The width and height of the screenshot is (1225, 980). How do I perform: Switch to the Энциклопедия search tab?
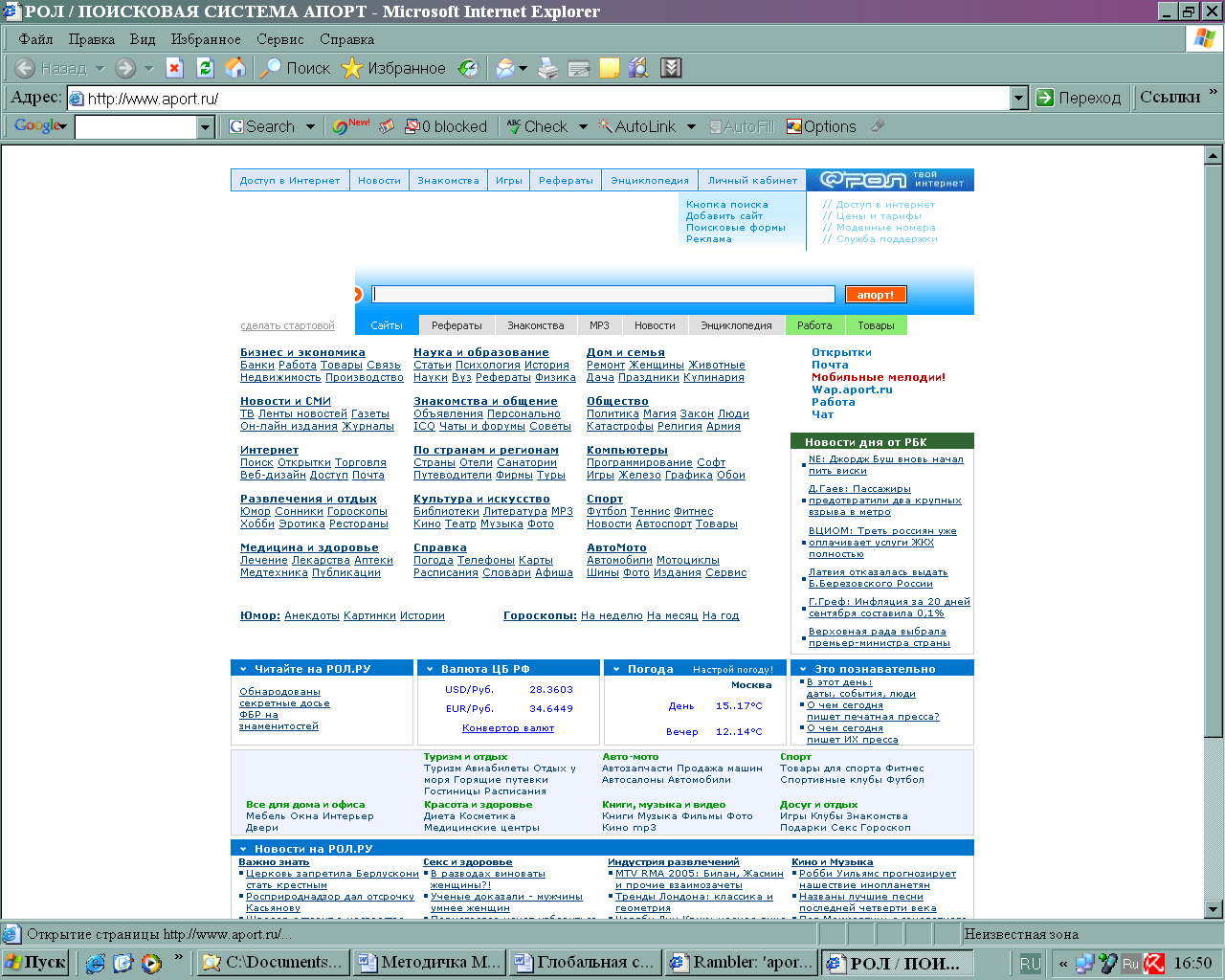click(x=736, y=325)
